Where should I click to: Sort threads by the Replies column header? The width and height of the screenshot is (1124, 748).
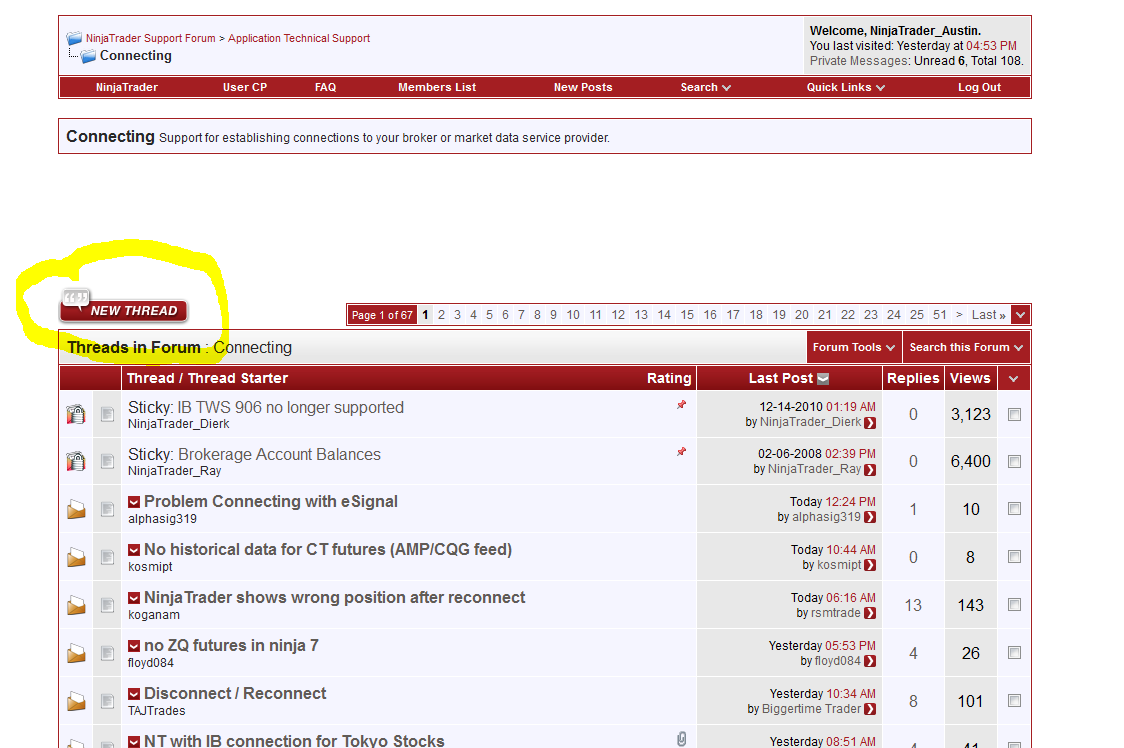coord(913,378)
